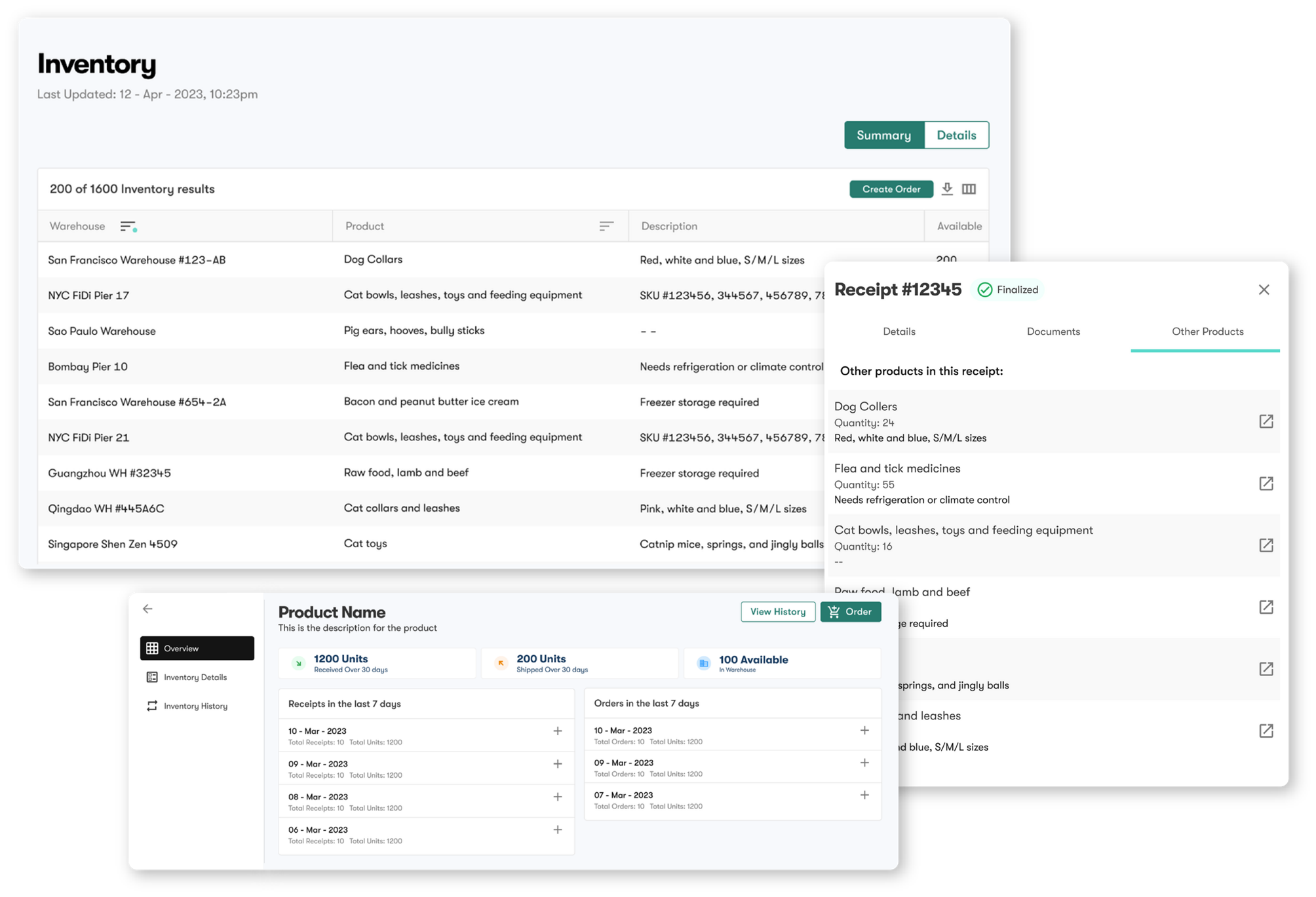This screenshot has width=1316, height=897.
Task: Expand 10 - Mar - 2023 orders row
Action: (864, 730)
